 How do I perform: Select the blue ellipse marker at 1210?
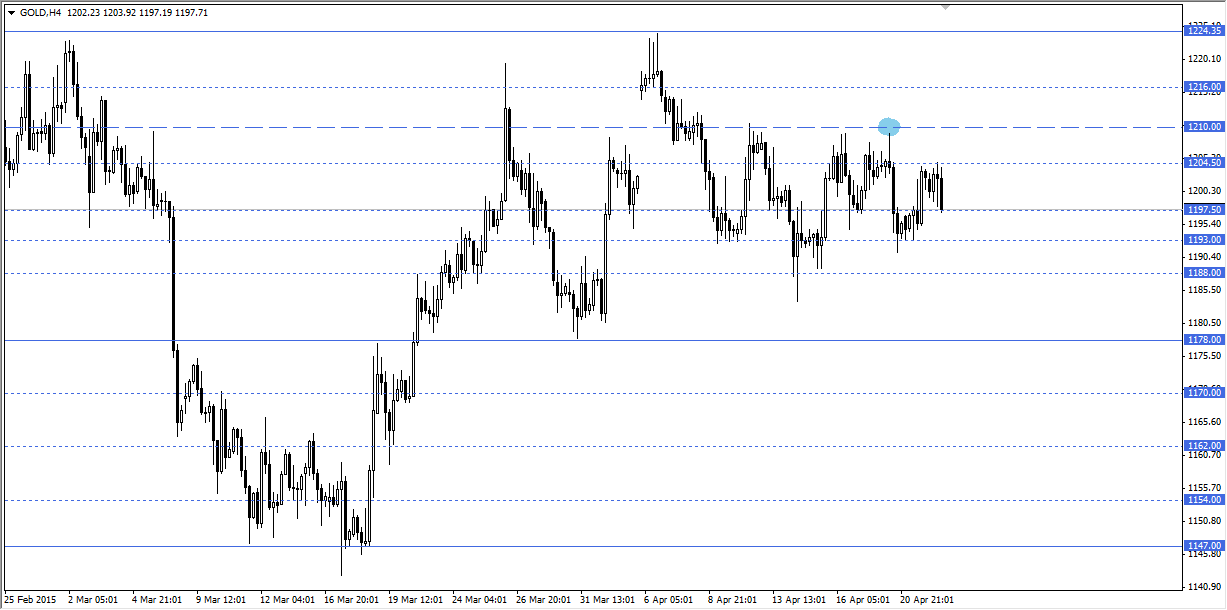889,126
